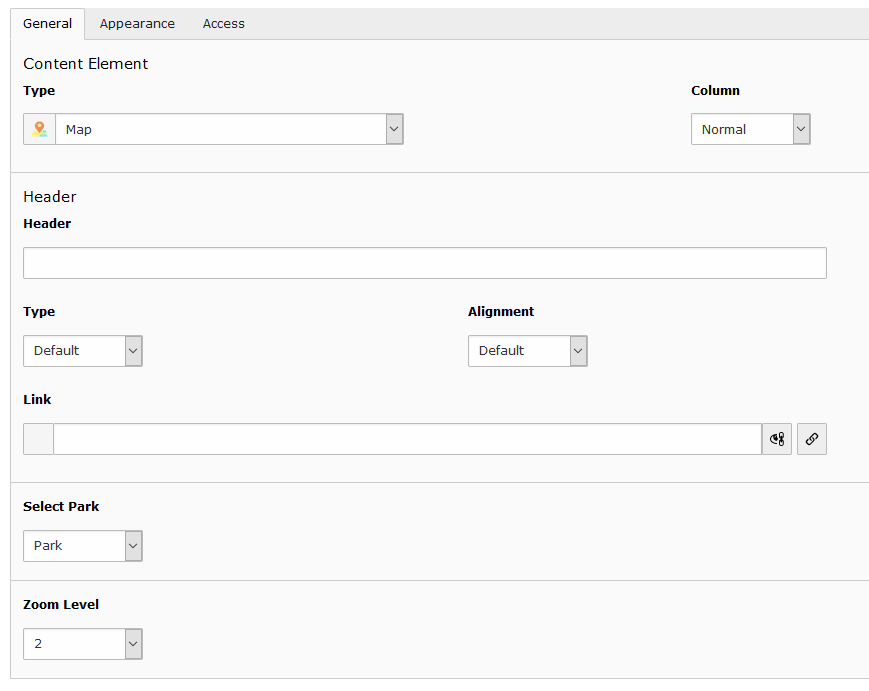
Task: Toggle the link field view icon
Action: click(777, 439)
